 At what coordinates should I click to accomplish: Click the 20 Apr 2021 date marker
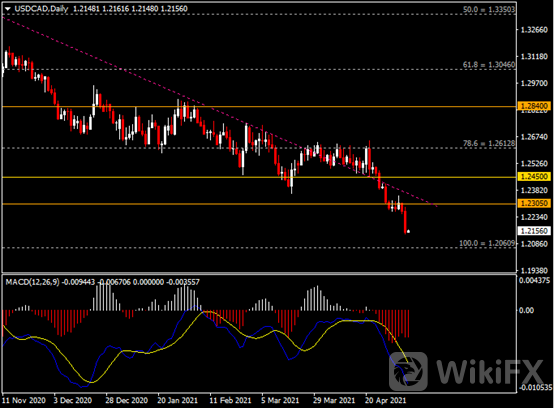pyautogui.click(x=385, y=401)
